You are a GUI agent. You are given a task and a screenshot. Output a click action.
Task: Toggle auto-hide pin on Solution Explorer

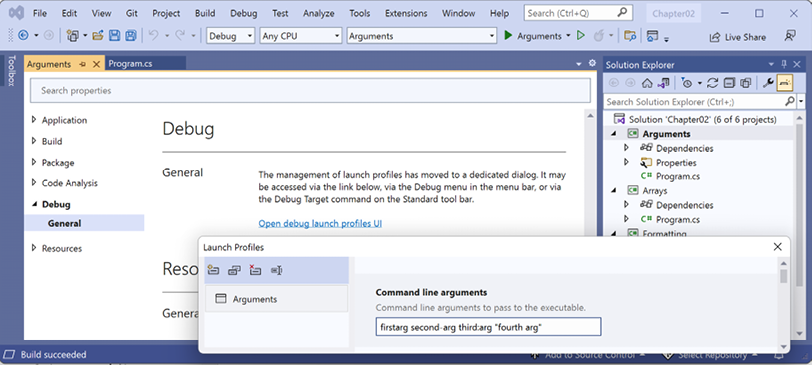784,64
